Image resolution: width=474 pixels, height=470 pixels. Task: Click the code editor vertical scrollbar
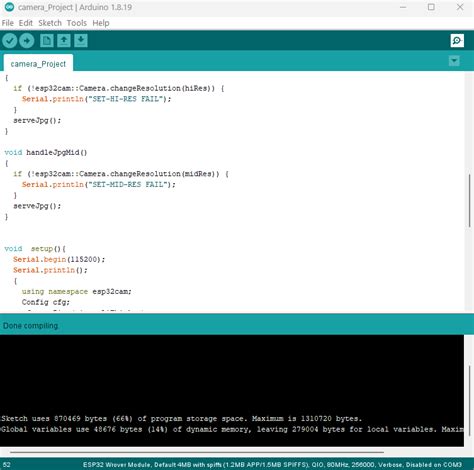[469, 201]
